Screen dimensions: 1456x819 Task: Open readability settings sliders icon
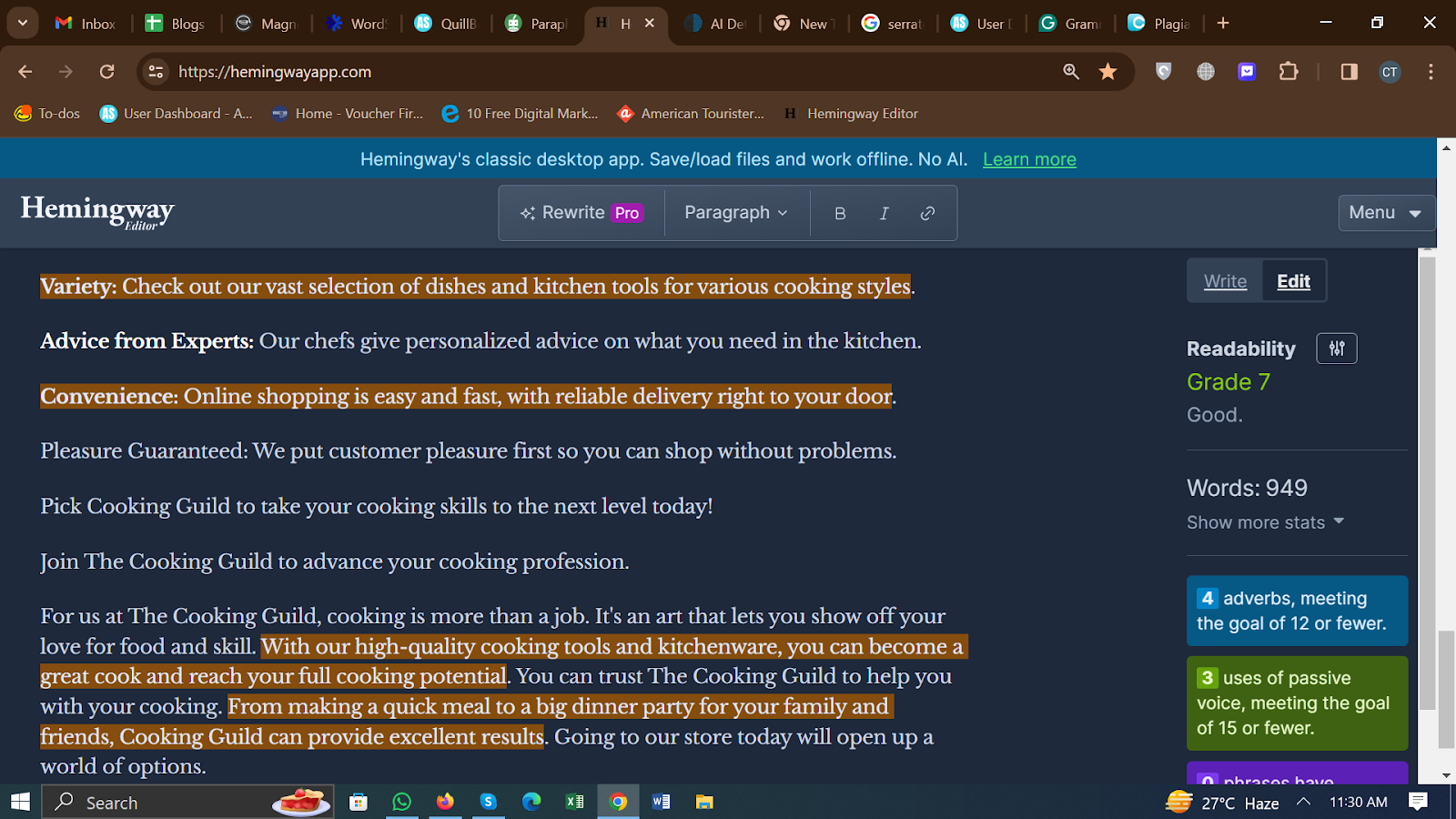pyautogui.click(x=1337, y=349)
